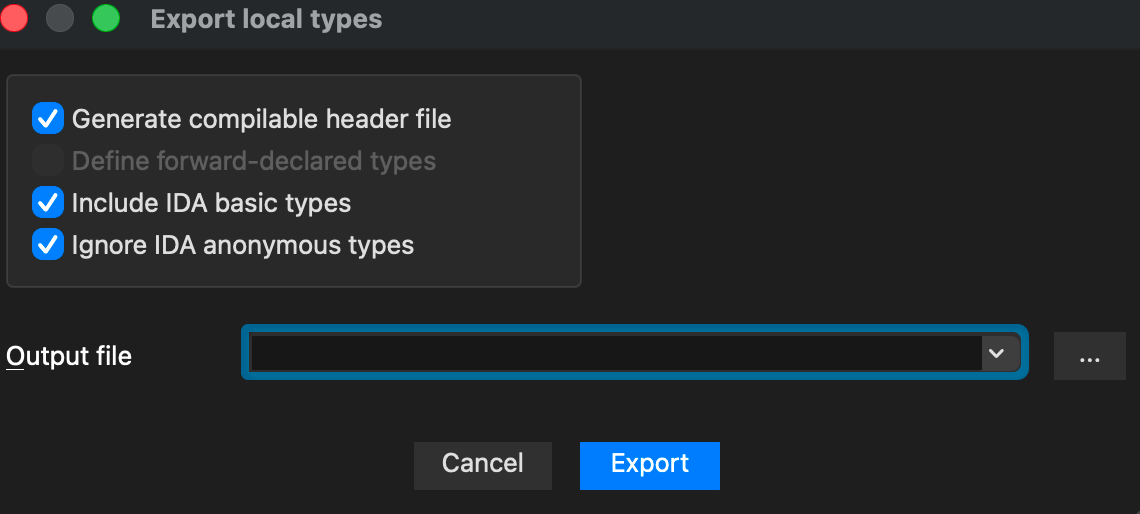This screenshot has height=514, width=1140.
Task: Click the "Output file" label
Action: [69, 356]
